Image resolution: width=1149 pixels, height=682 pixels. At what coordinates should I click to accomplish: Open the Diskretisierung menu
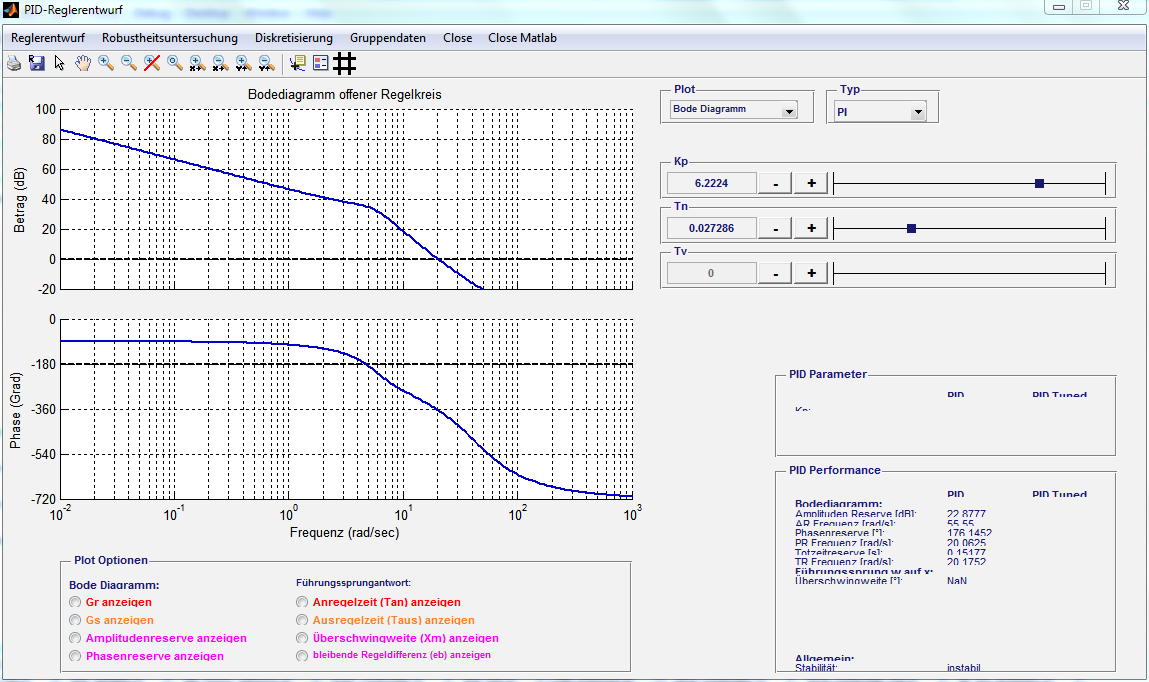293,38
